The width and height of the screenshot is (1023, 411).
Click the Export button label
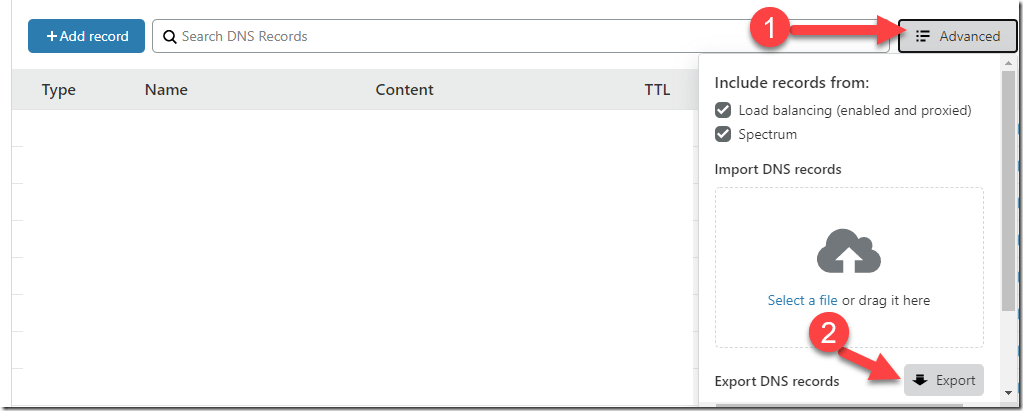tap(956, 380)
